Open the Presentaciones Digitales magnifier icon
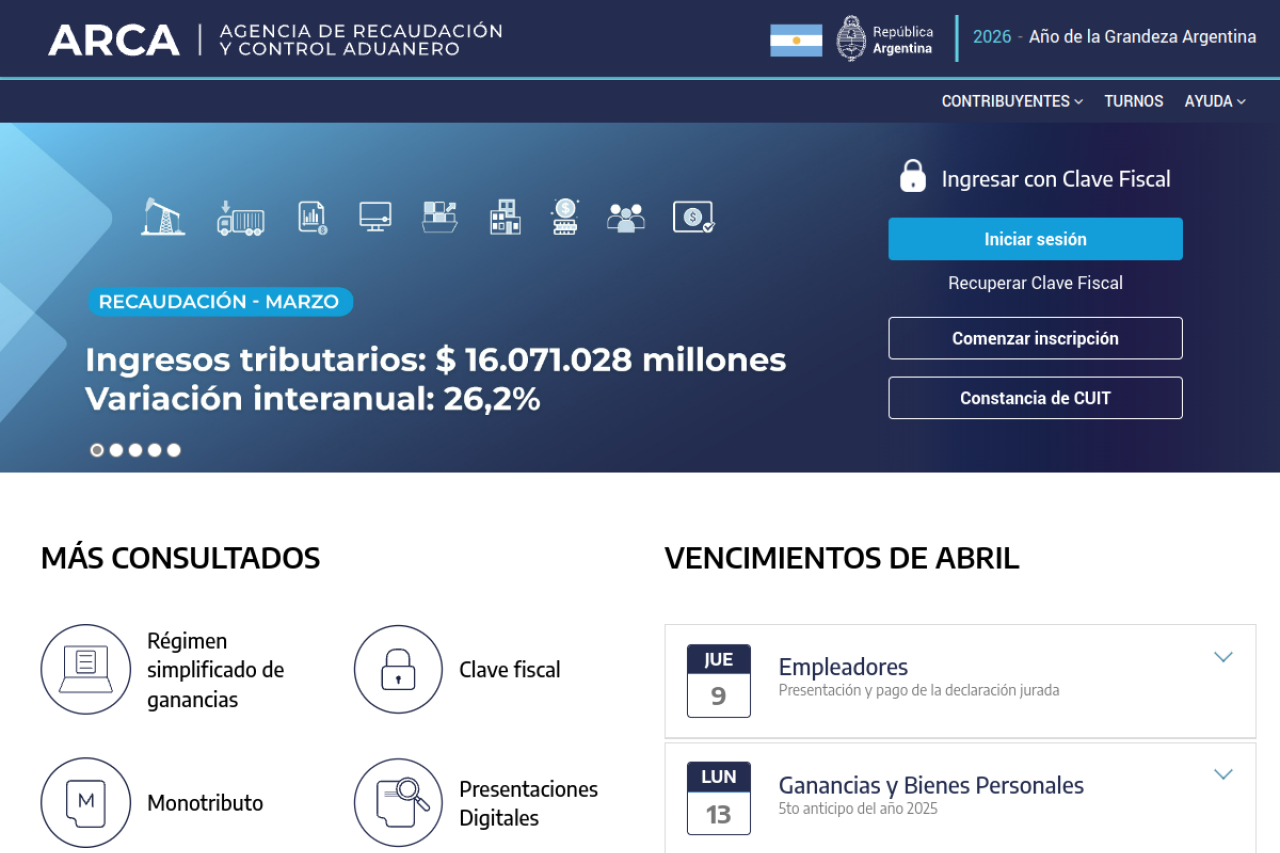This screenshot has height=853, width=1280. click(398, 802)
